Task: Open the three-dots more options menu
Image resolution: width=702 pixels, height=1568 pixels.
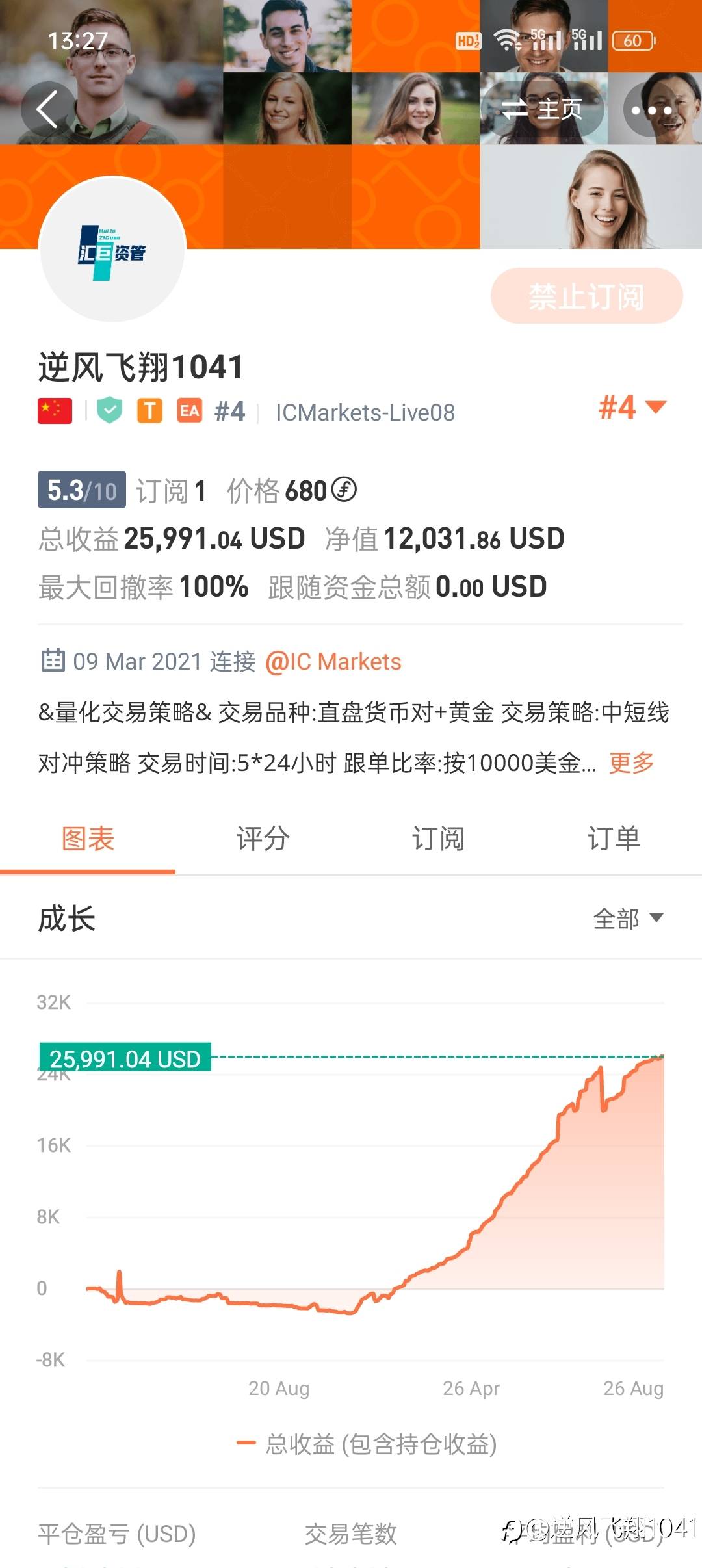Action: 651,110
